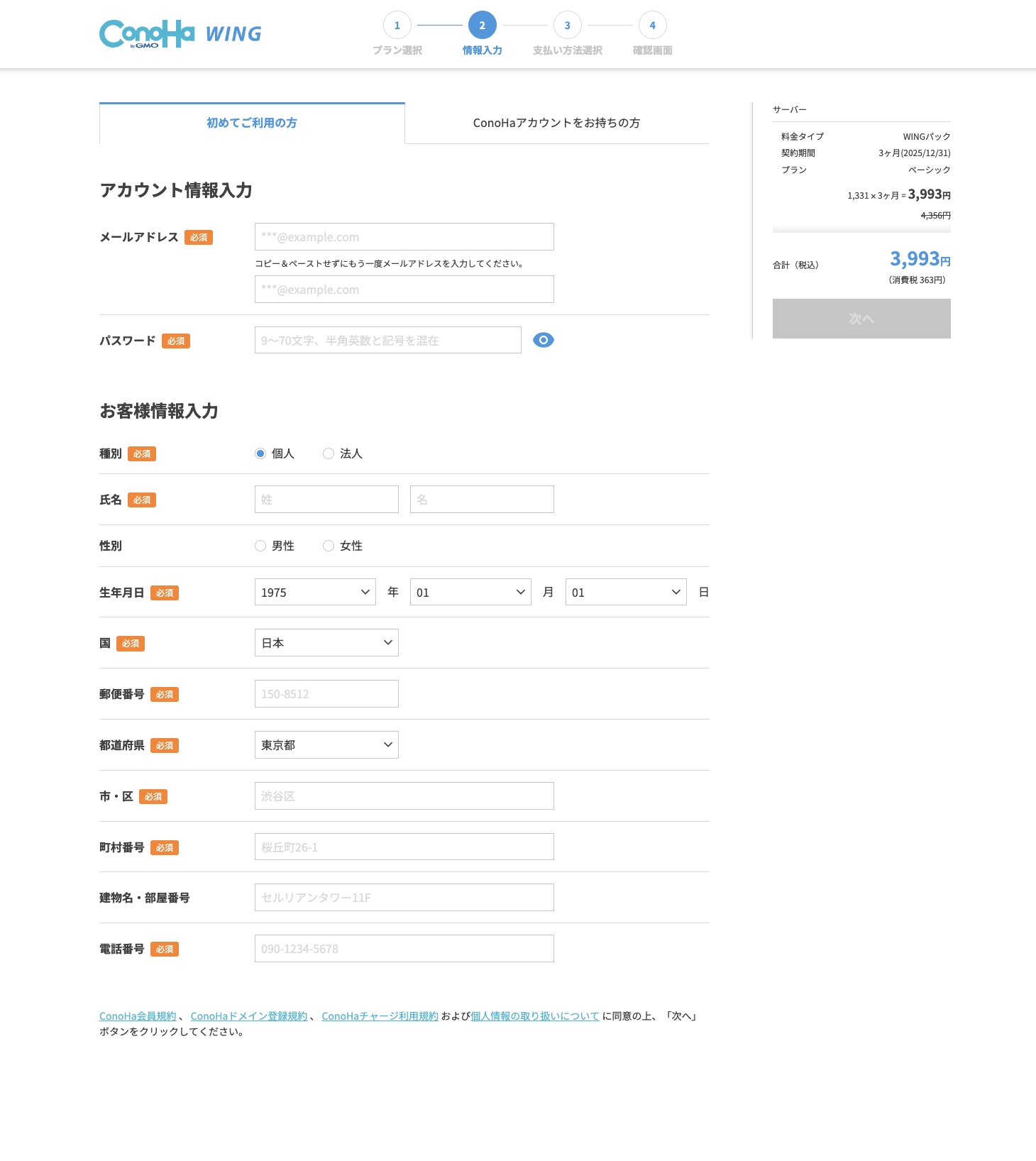
Task: Expand the prefecture dropdown showing 東京都
Action: (326, 745)
